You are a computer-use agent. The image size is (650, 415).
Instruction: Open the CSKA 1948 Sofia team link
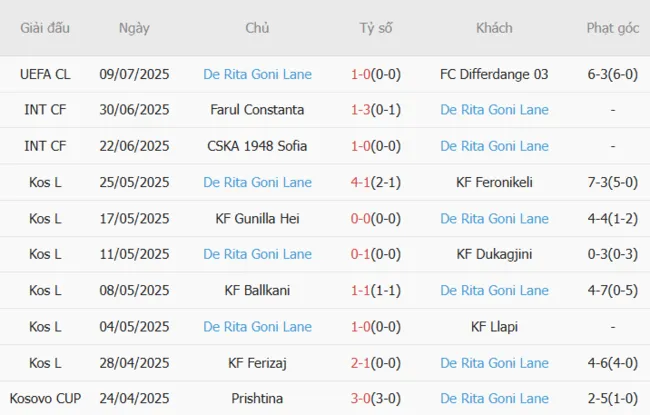[x=257, y=146]
